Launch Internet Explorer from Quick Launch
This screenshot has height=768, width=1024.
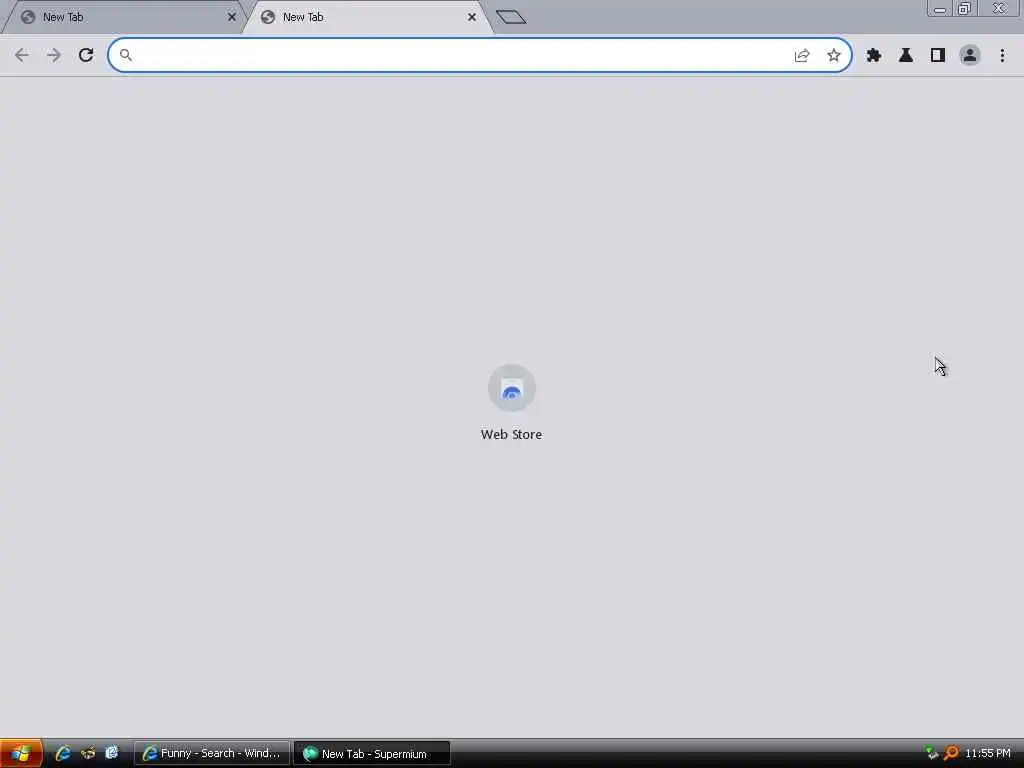[63, 754]
